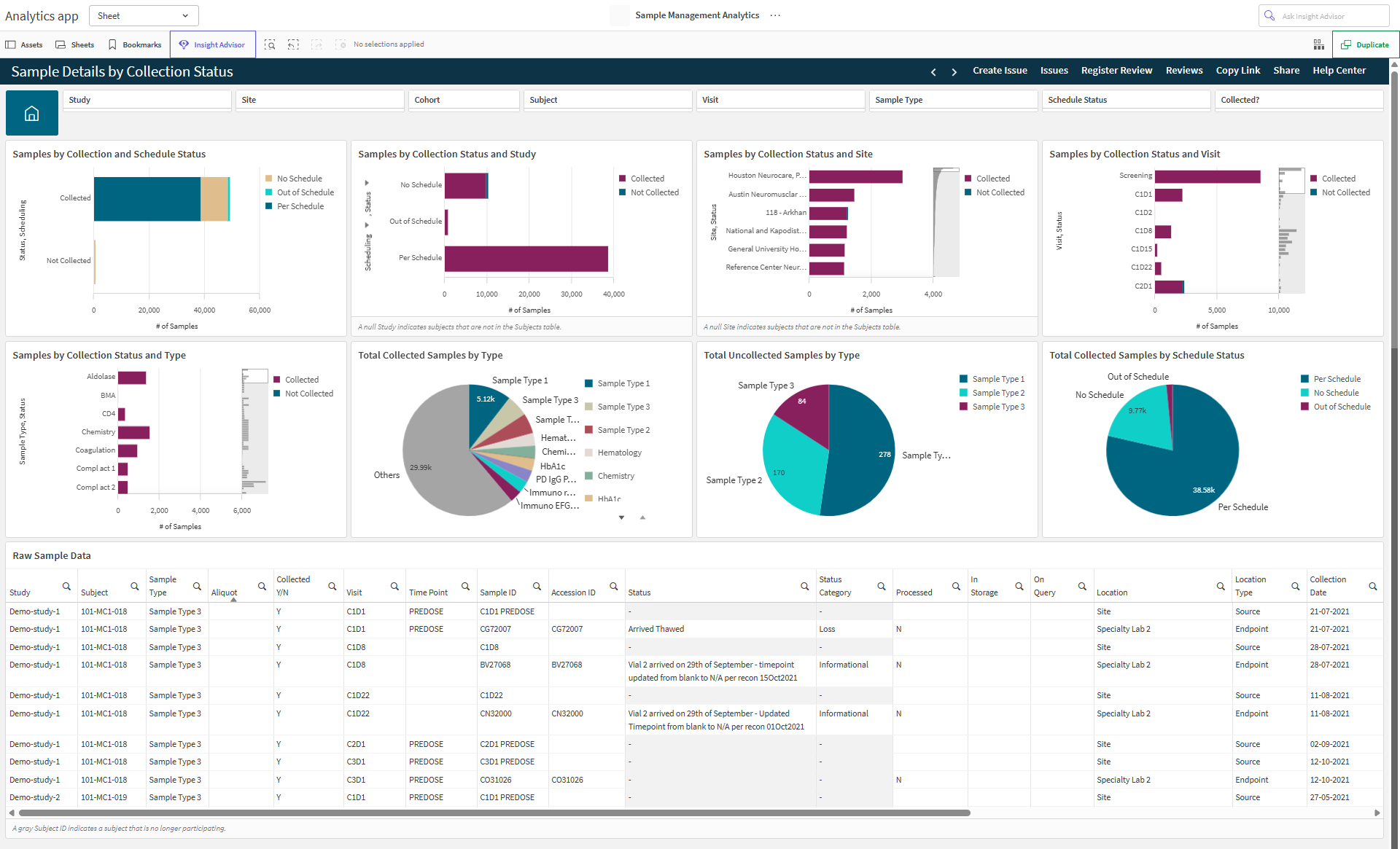Open the Collected? filter pane

point(1299,100)
